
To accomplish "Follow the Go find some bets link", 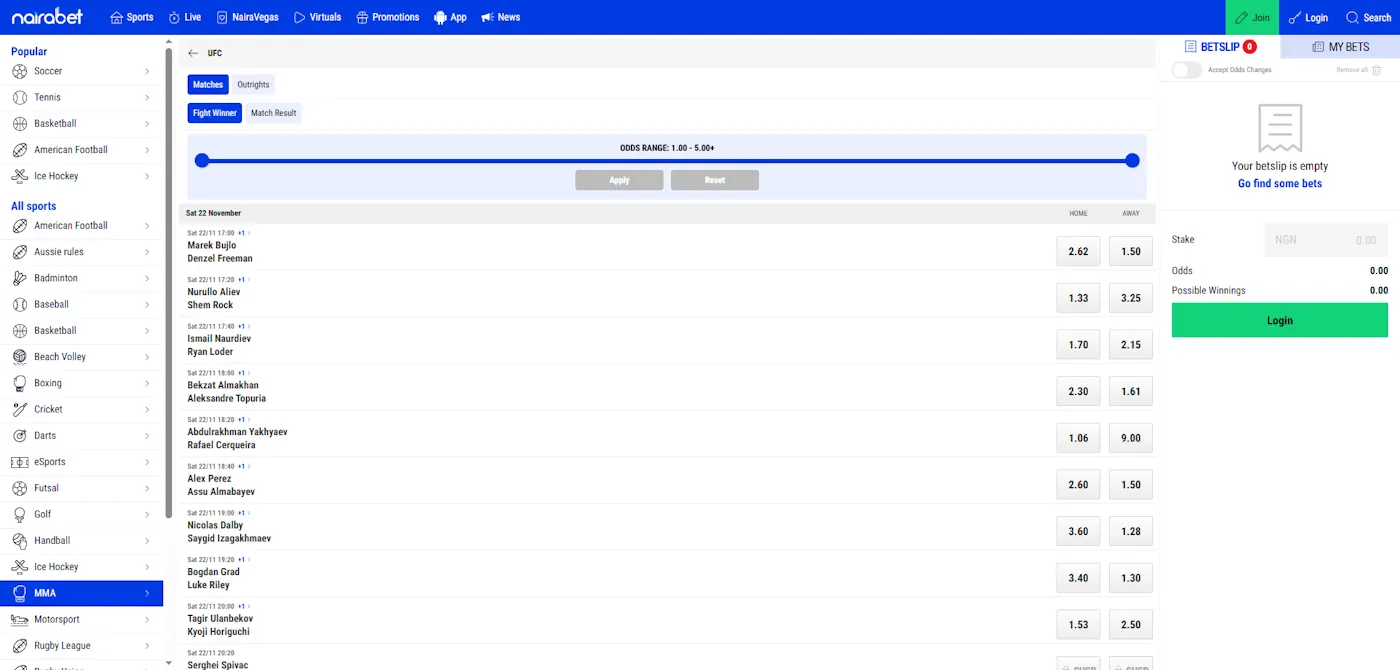I will [x=1279, y=183].
